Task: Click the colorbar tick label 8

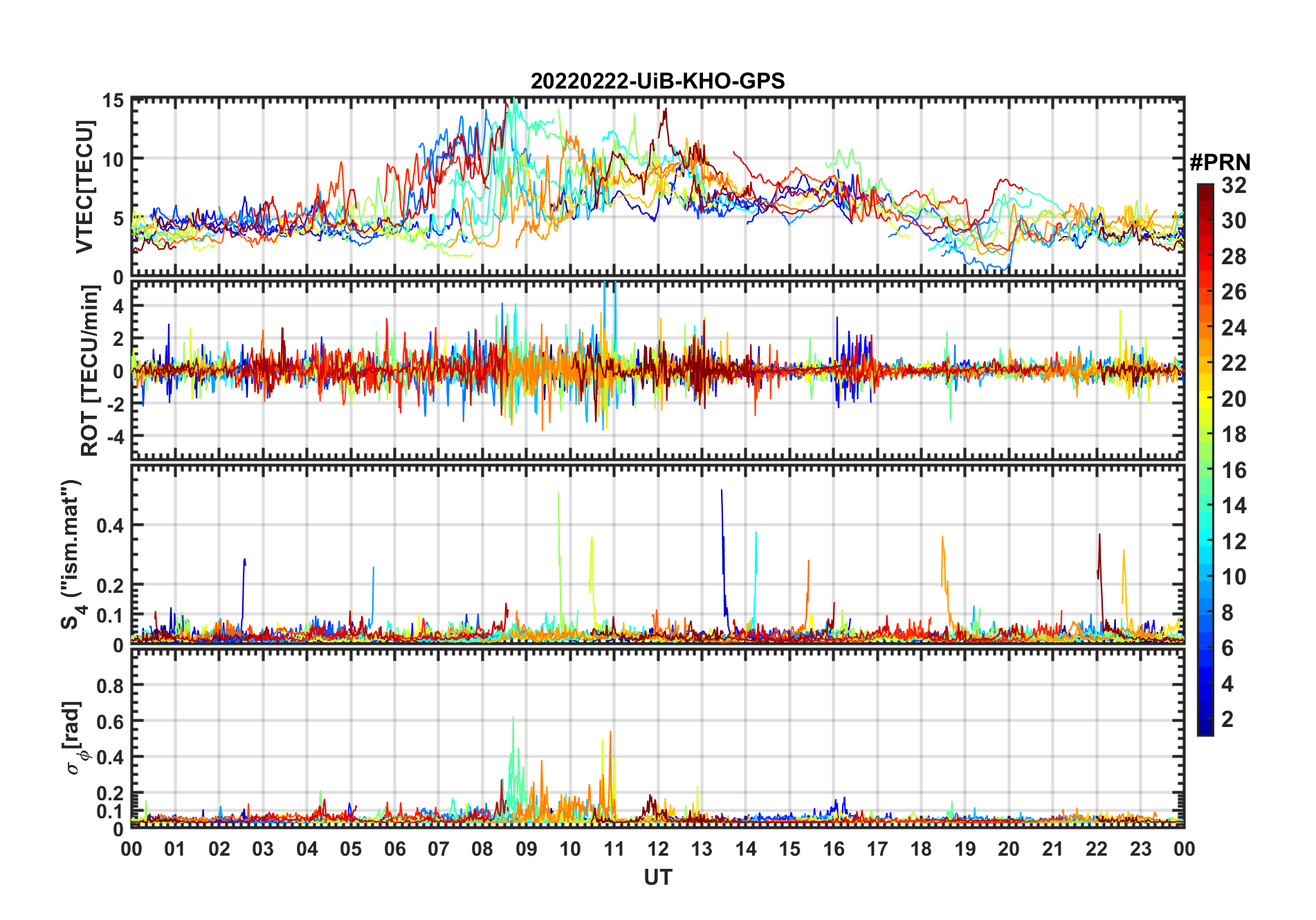Action: point(1228,613)
